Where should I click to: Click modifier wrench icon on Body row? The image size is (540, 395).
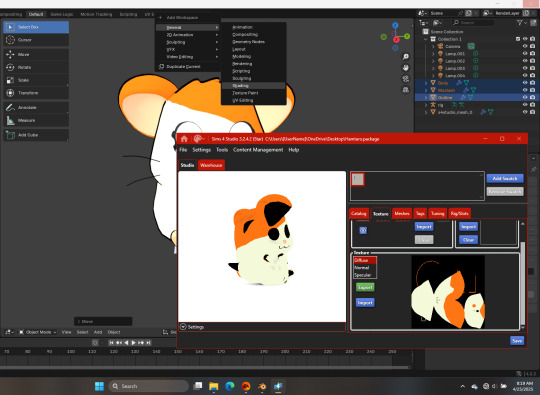coord(459,83)
